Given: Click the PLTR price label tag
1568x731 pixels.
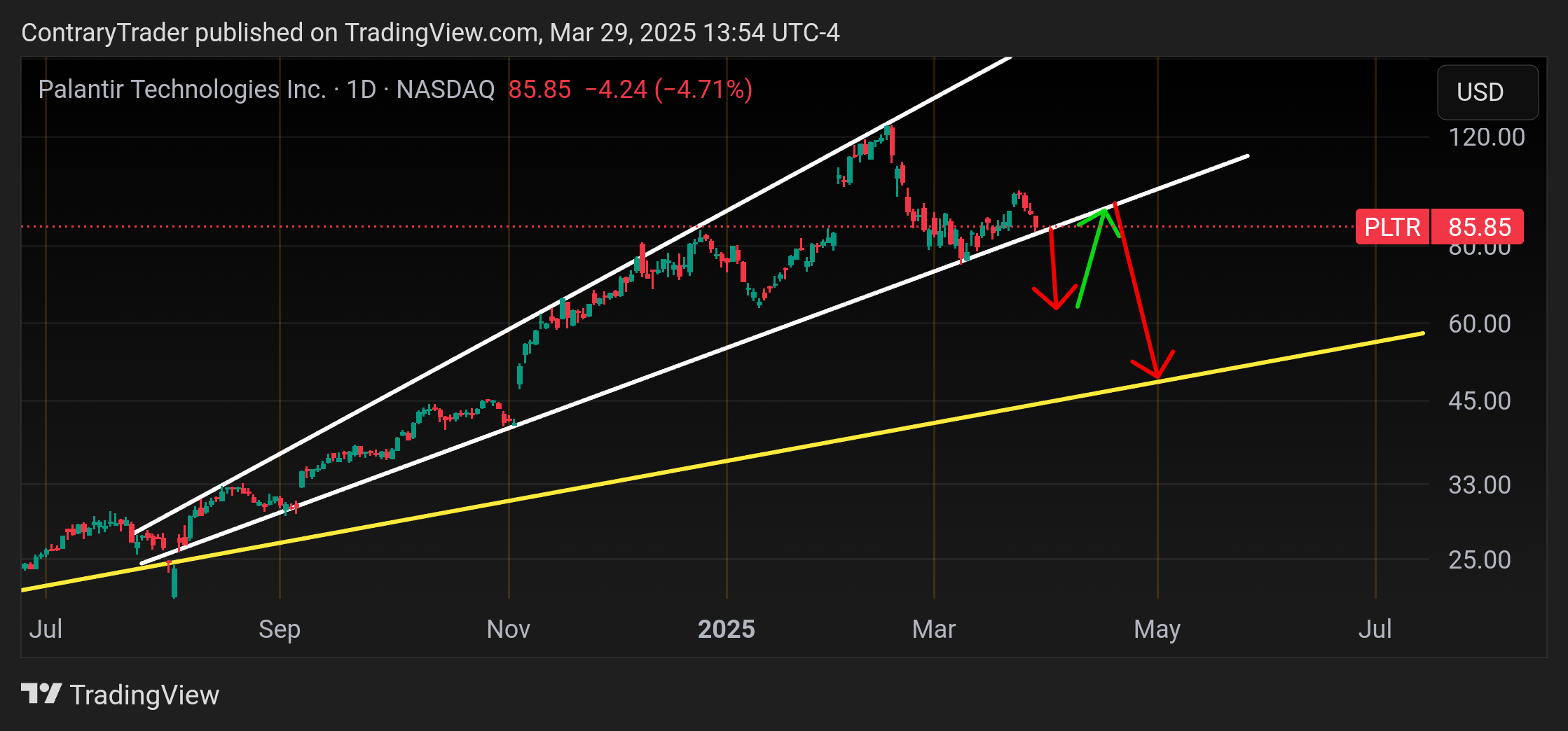Looking at the screenshot, I should point(1392,227).
